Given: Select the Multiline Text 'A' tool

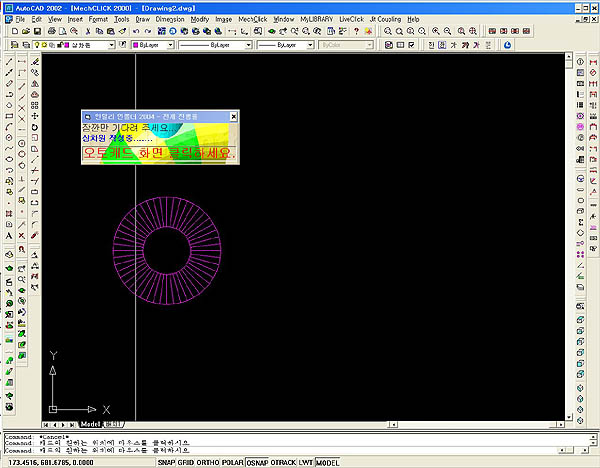Looking at the screenshot, I should 9,236.
